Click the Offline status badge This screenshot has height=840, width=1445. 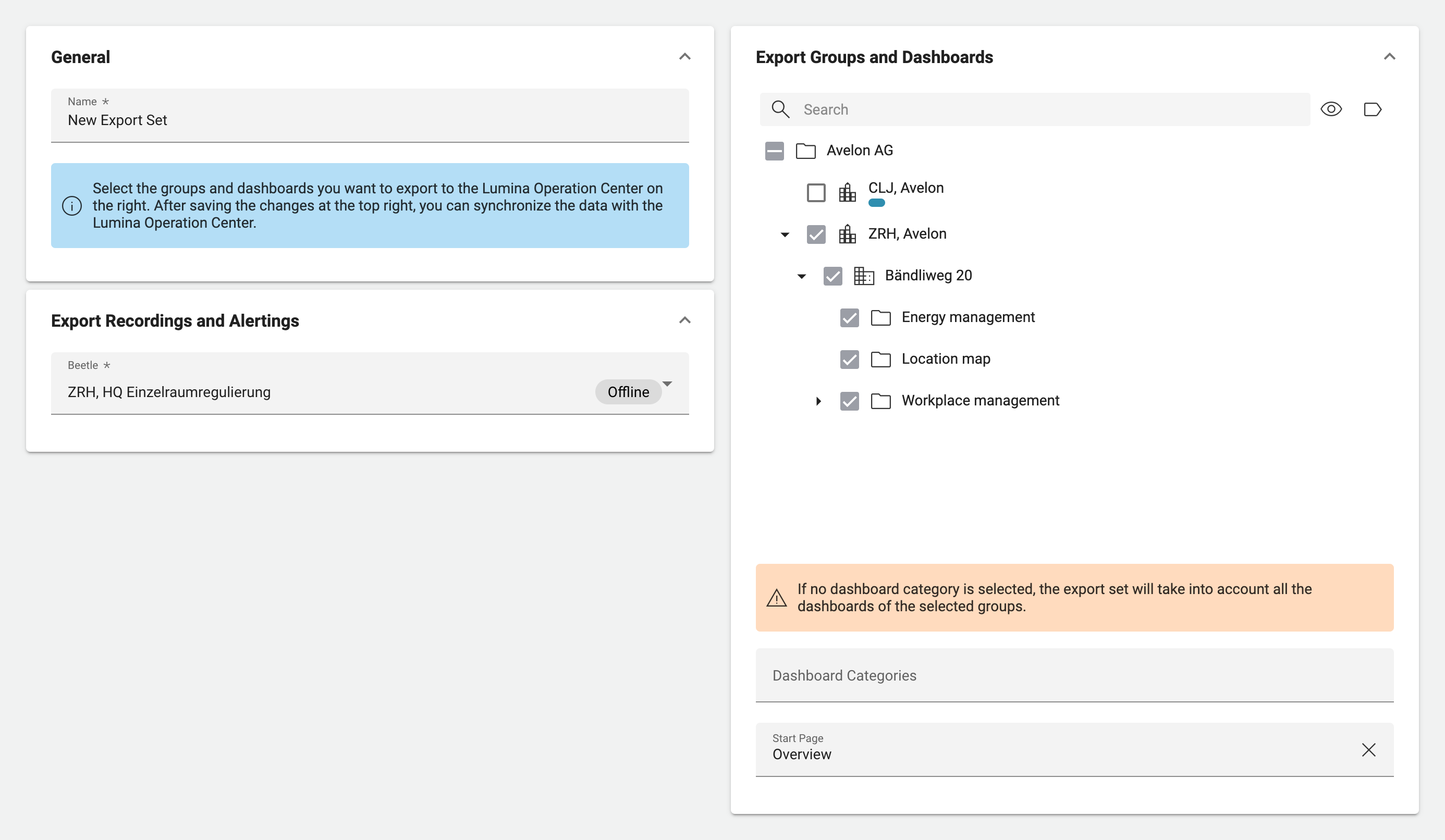click(629, 392)
